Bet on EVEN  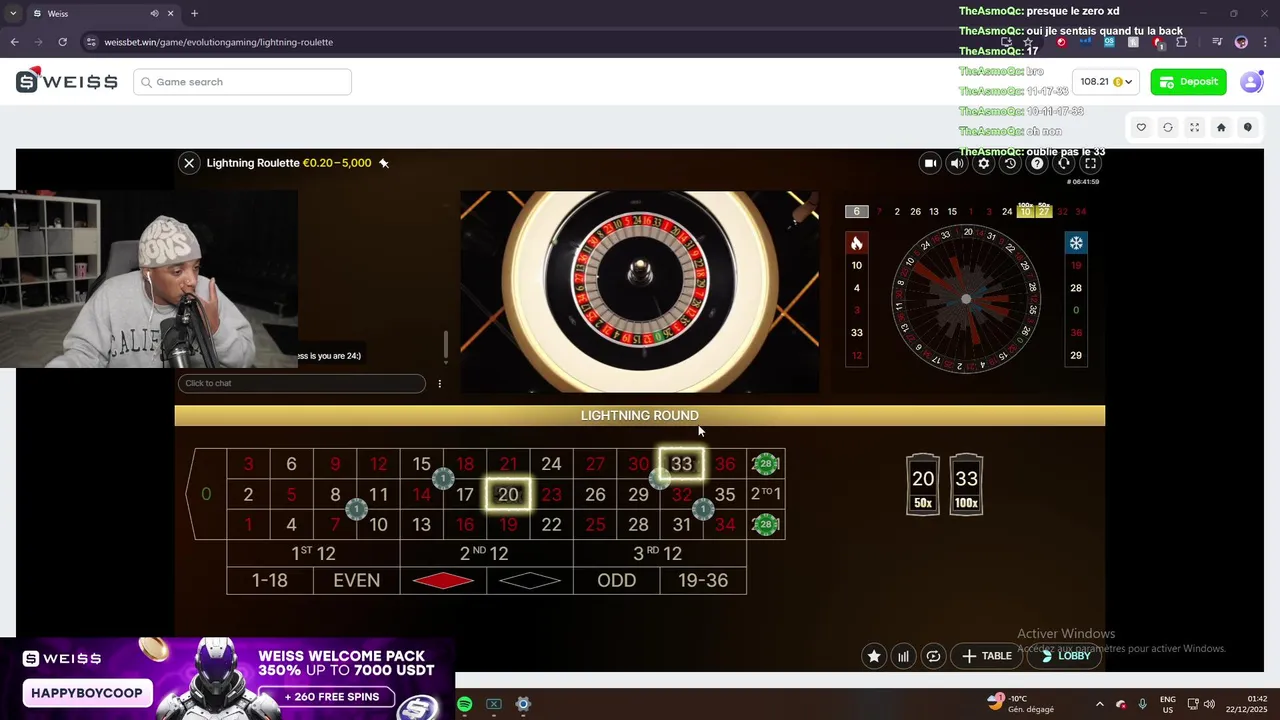(356, 580)
